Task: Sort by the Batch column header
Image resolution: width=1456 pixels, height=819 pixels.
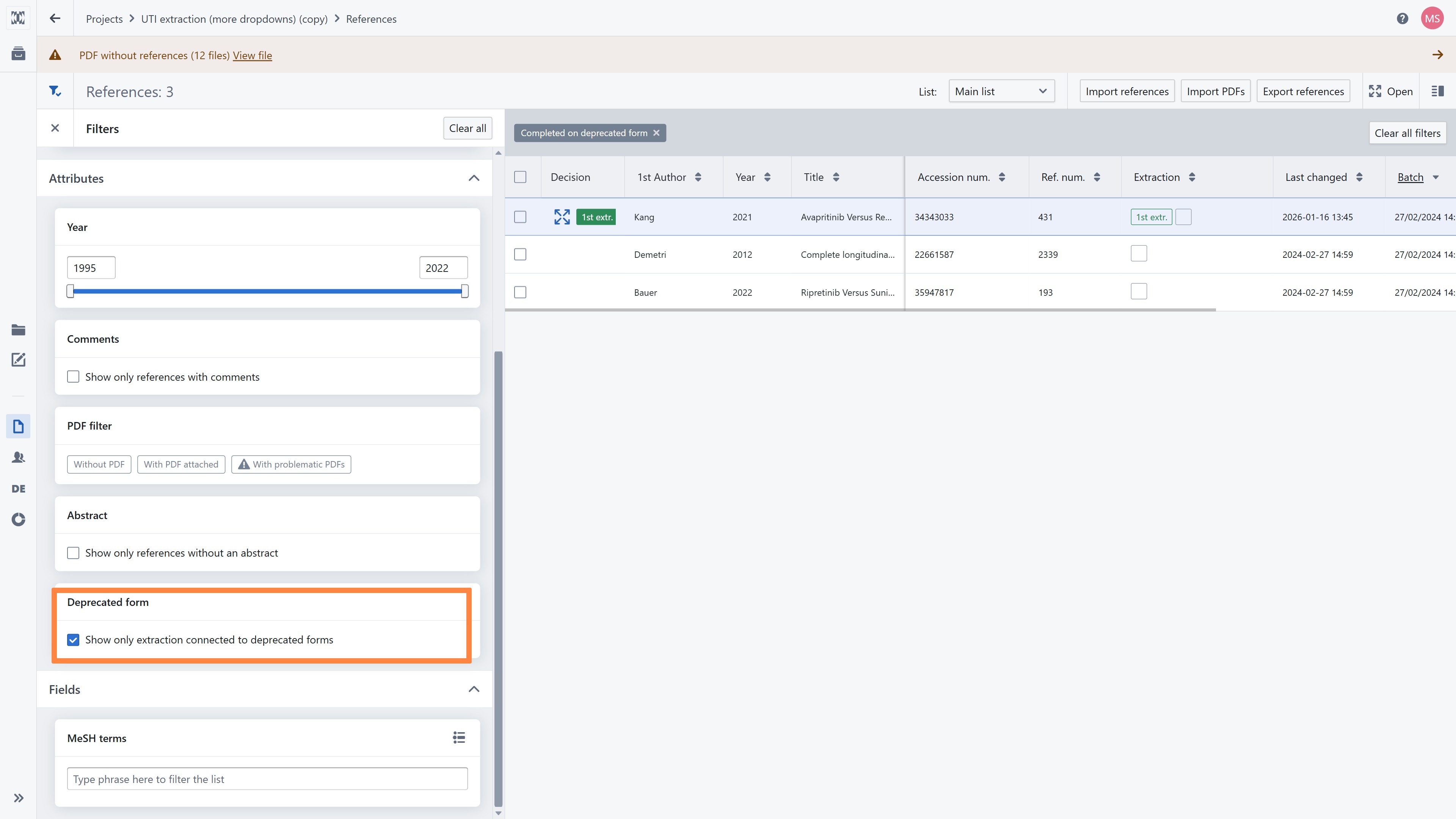Action: (1410, 177)
